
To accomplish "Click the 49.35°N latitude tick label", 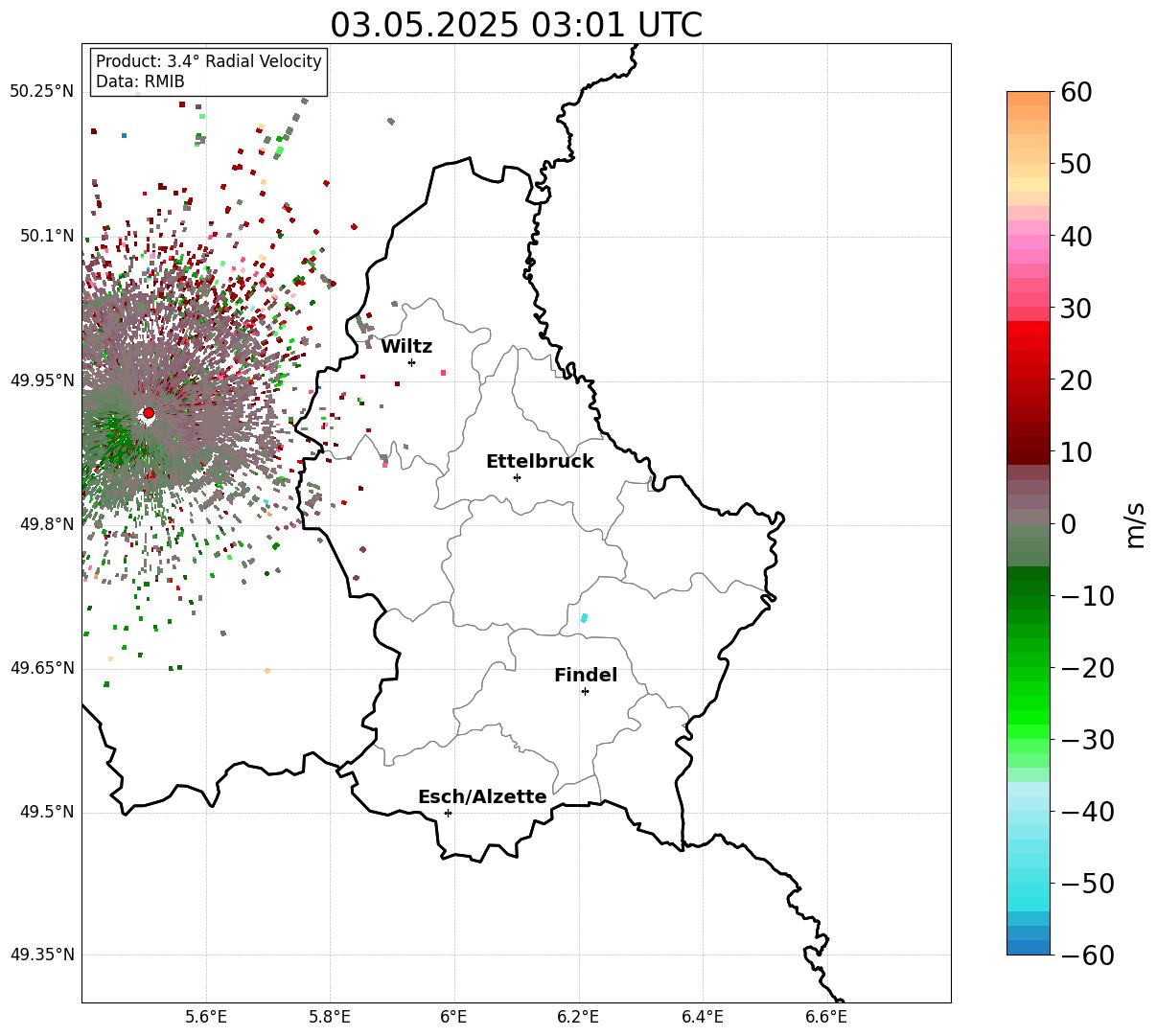I will [x=41, y=955].
